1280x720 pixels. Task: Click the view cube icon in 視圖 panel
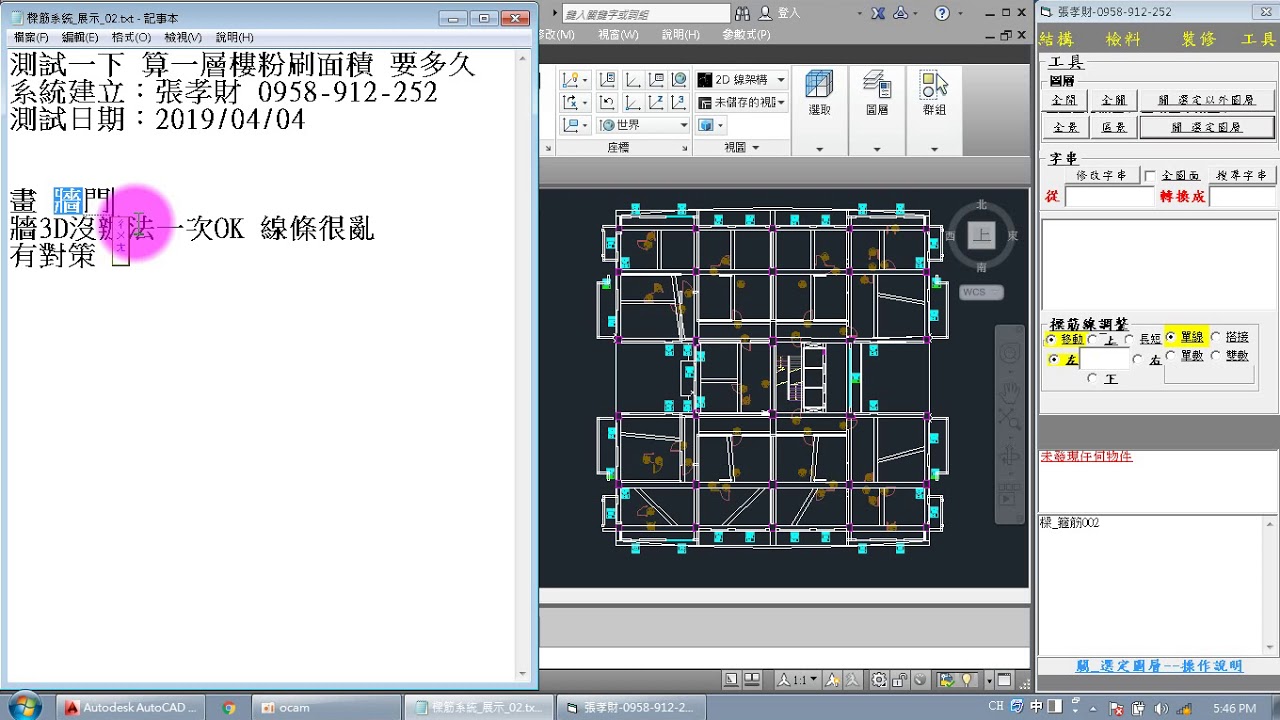707,125
